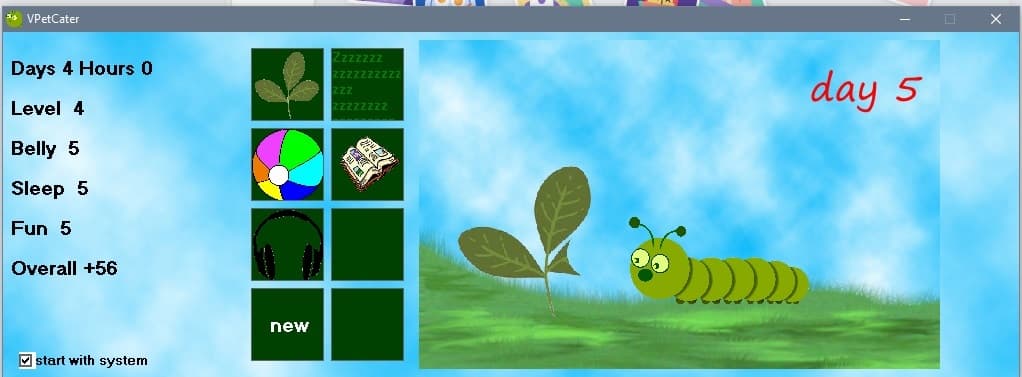Toggle 'start with system' checkbox
The width and height of the screenshot is (1022, 377).
[26, 361]
